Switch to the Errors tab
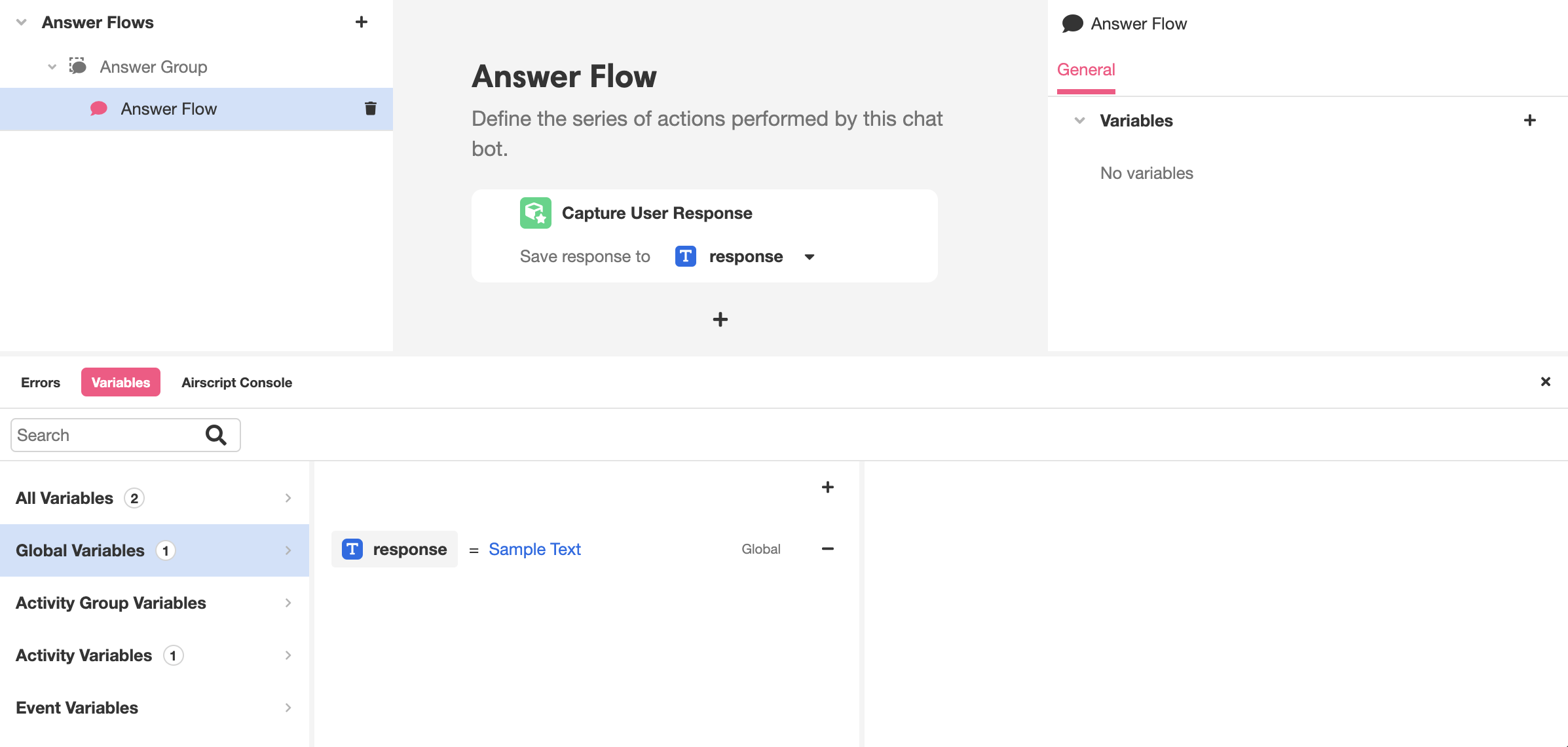This screenshot has height=747, width=1568. pyautogui.click(x=41, y=383)
